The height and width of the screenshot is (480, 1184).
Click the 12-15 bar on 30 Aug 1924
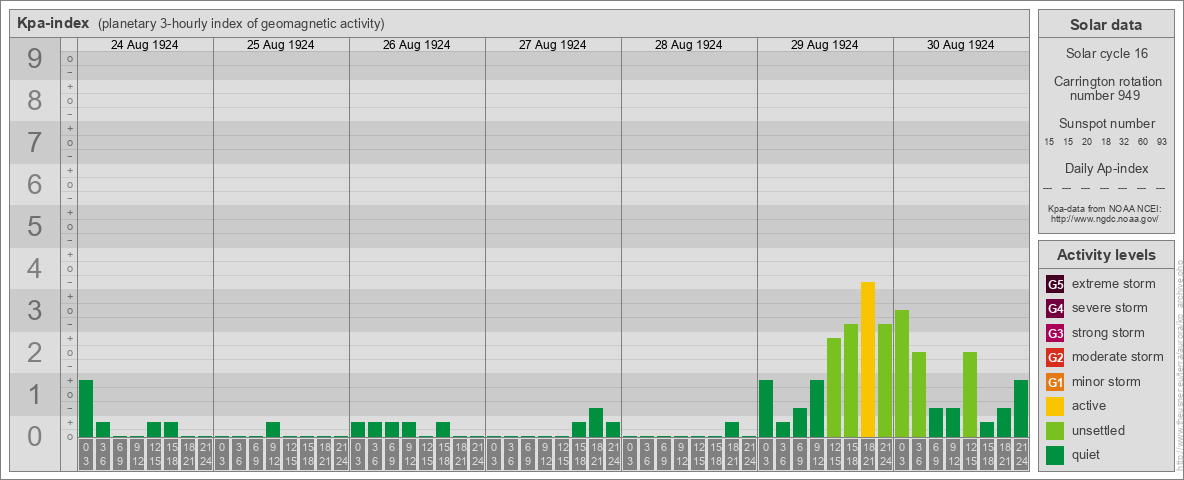click(x=970, y=395)
